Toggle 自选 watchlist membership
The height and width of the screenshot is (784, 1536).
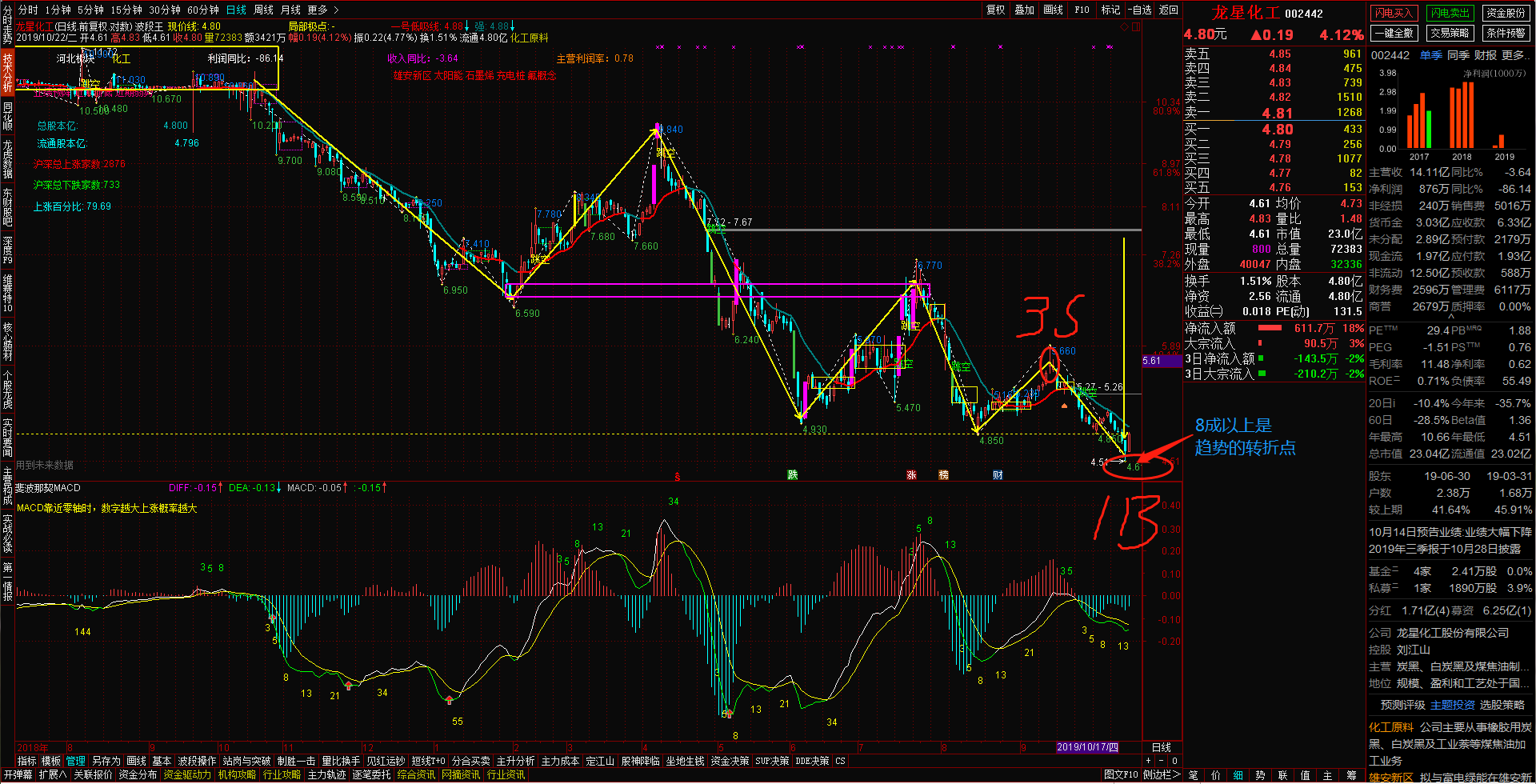click(1140, 10)
